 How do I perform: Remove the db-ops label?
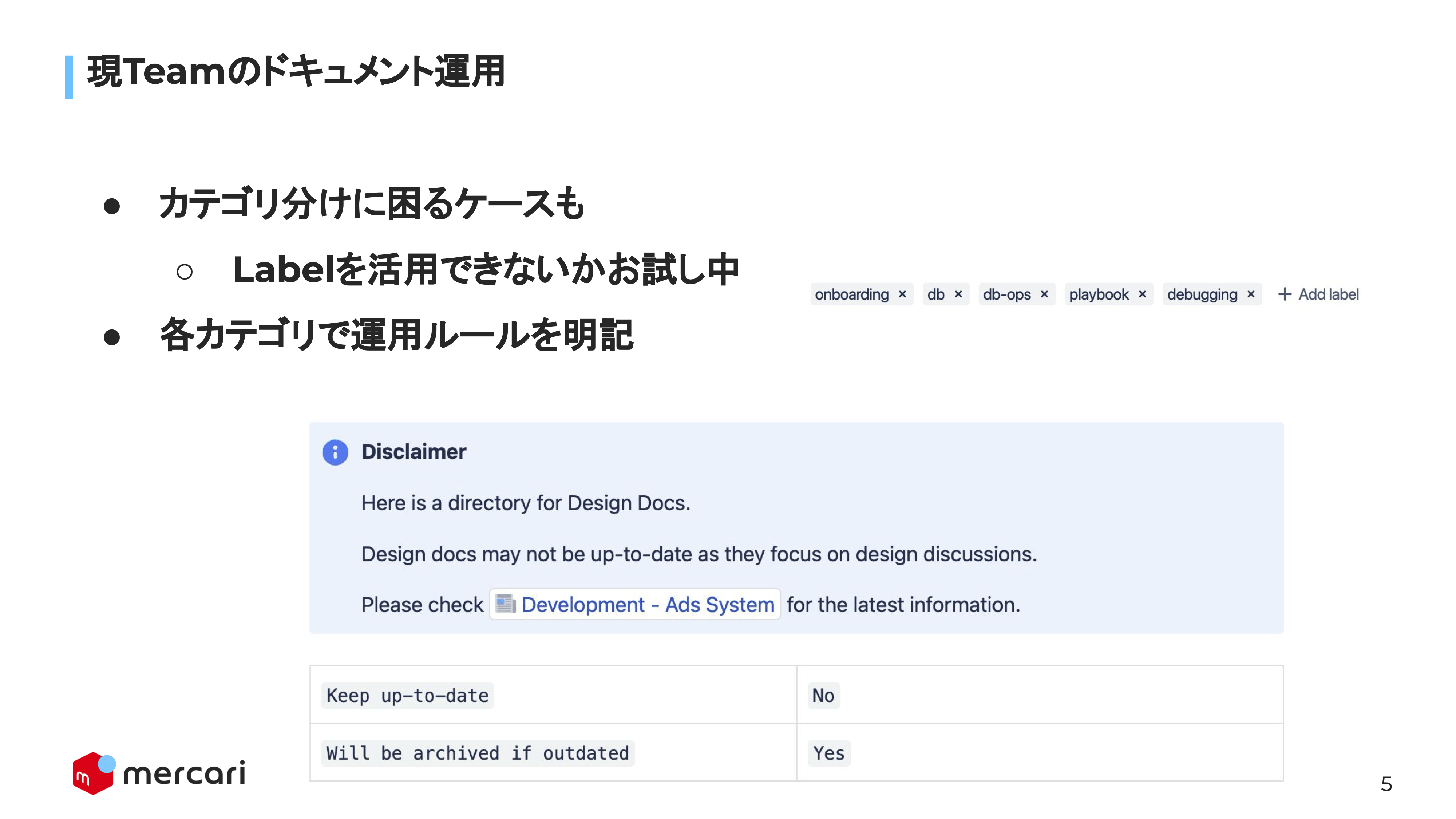click(x=1044, y=294)
